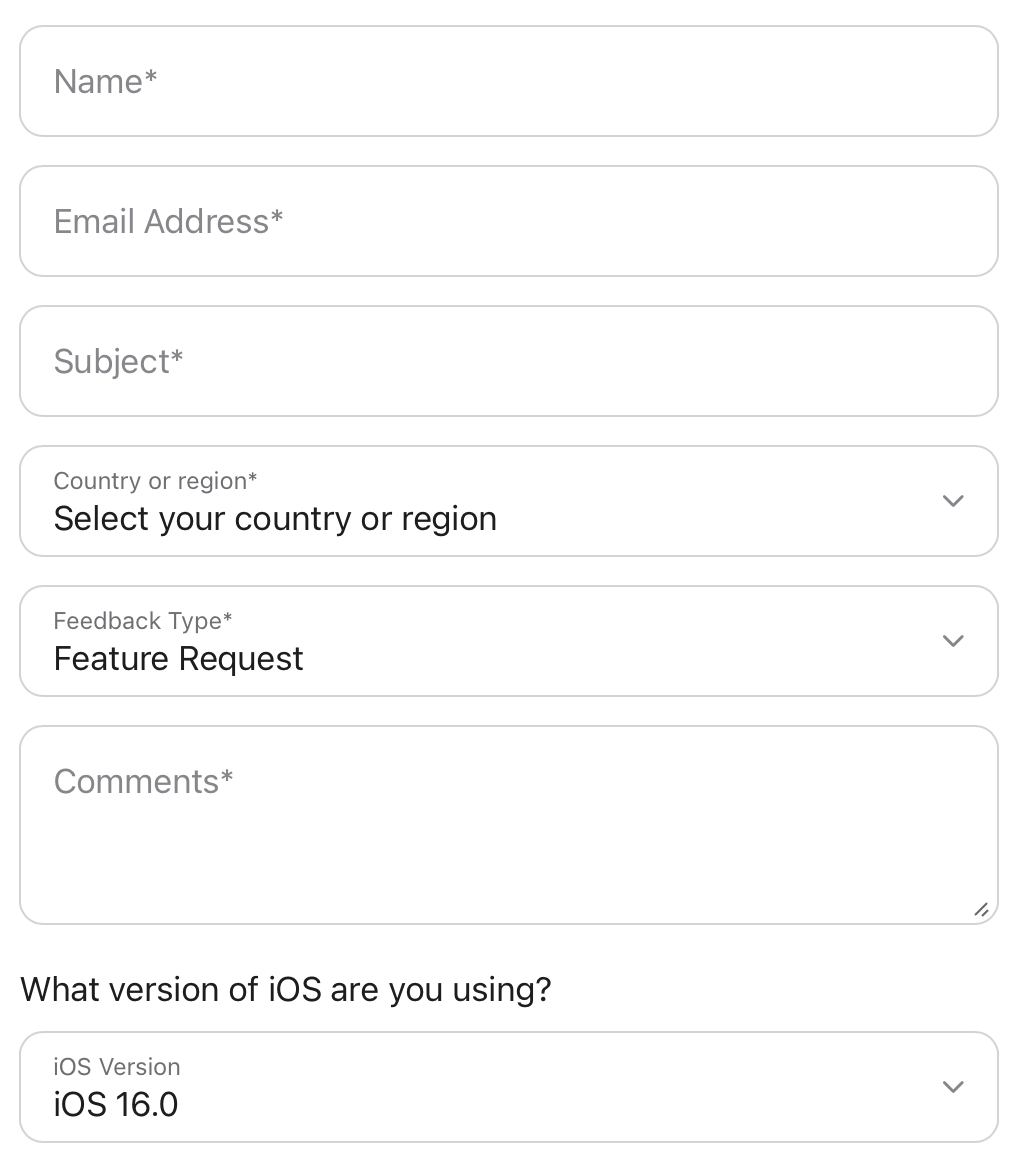Click the chevron arrow on iOS Version selector

tap(953, 1087)
